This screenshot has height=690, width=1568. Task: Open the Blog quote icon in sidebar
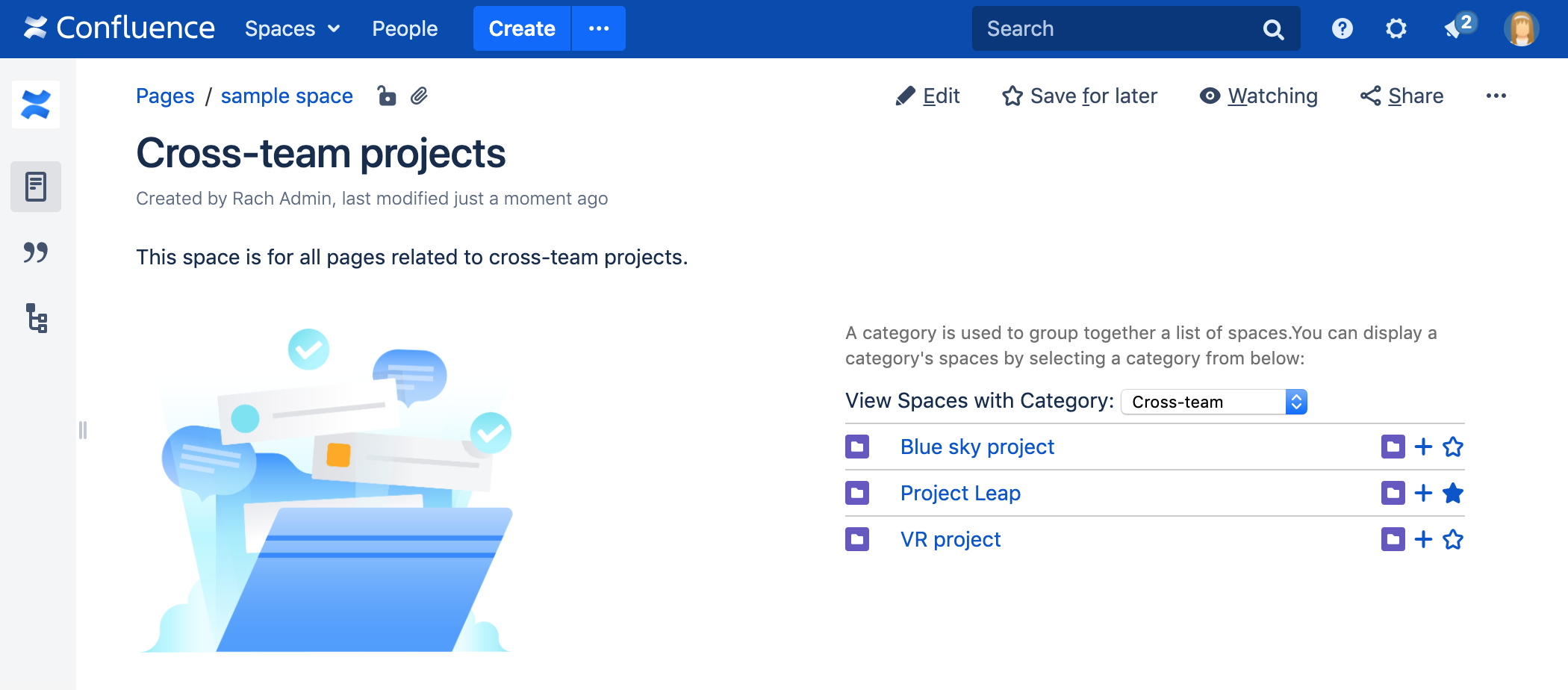click(36, 252)
